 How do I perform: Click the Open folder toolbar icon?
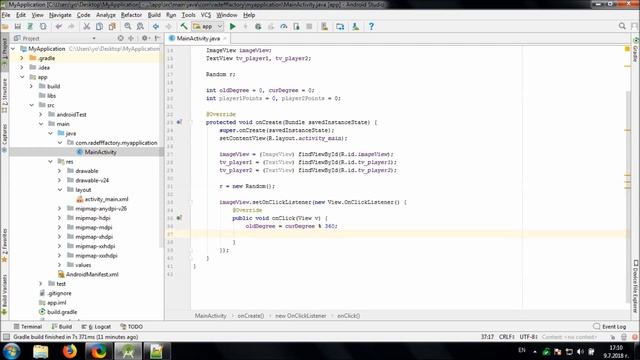click(5, 27)
